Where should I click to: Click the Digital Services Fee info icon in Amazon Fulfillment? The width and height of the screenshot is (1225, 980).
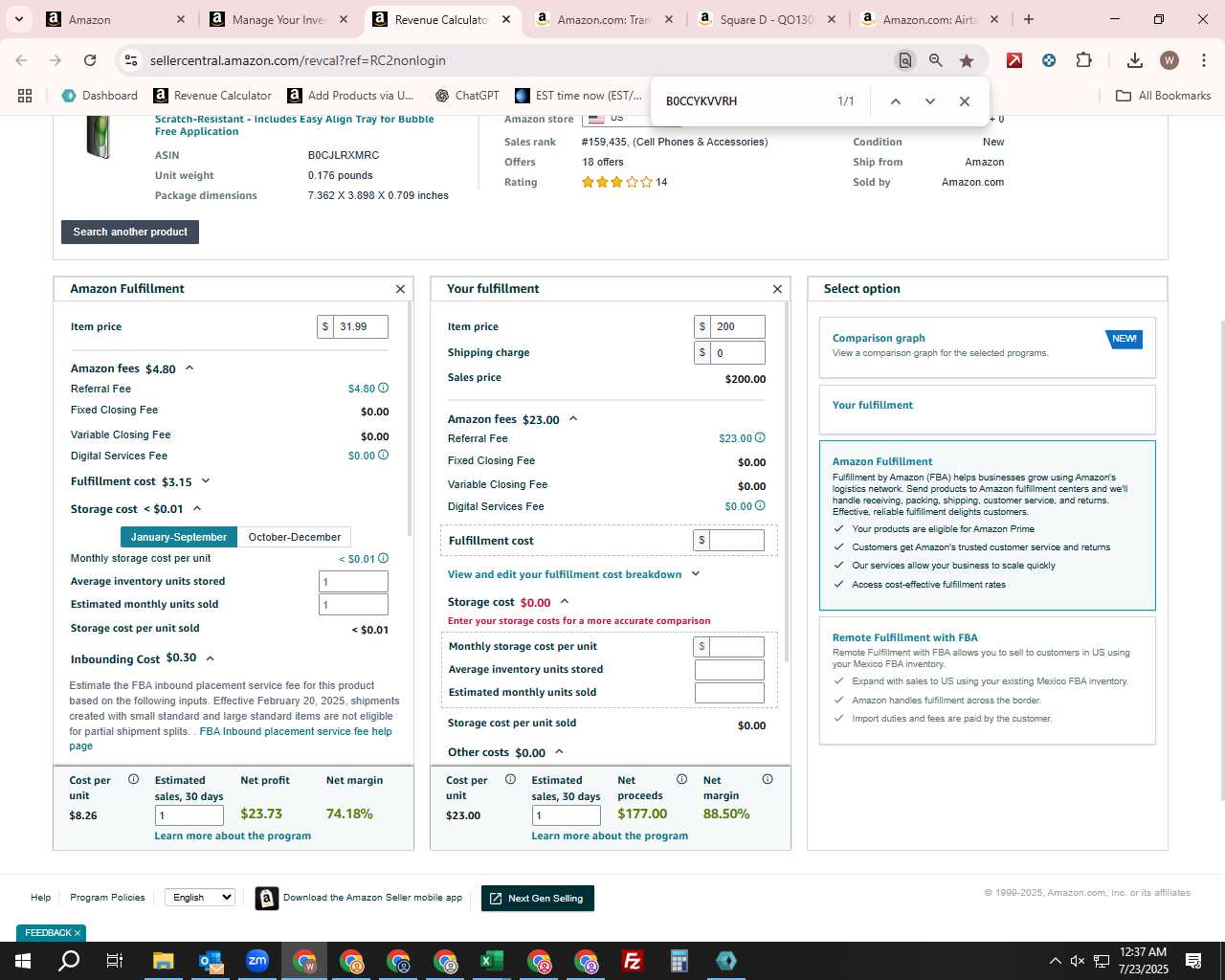pos(383,455)
